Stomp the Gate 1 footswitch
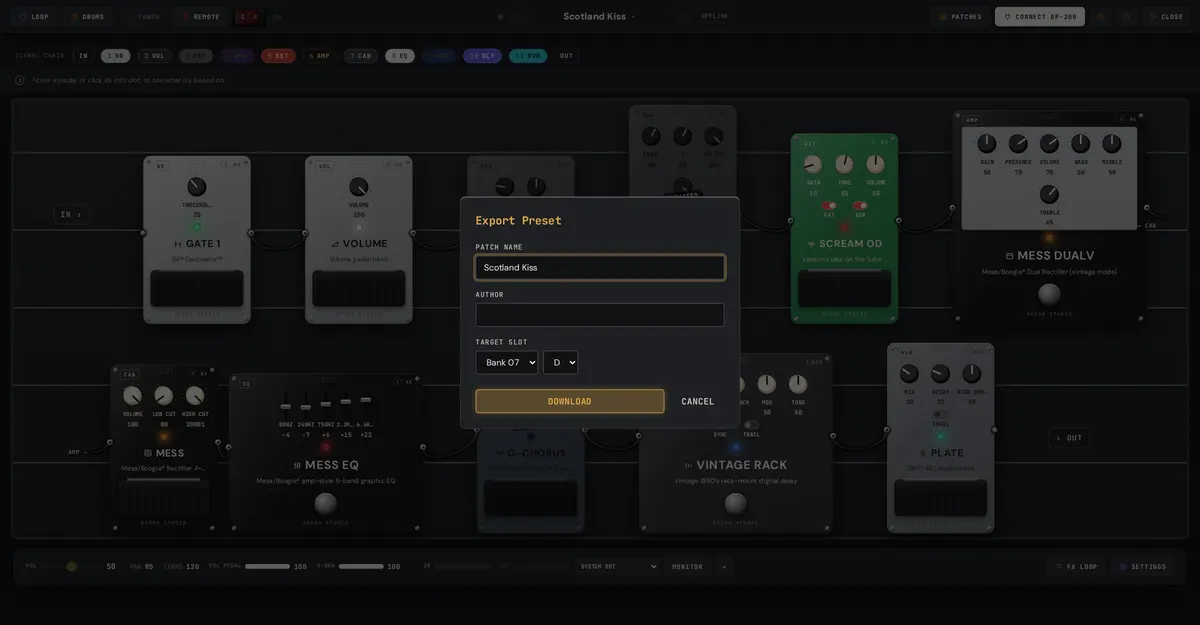Screen dimensions: 1200x625 (197, 288)
